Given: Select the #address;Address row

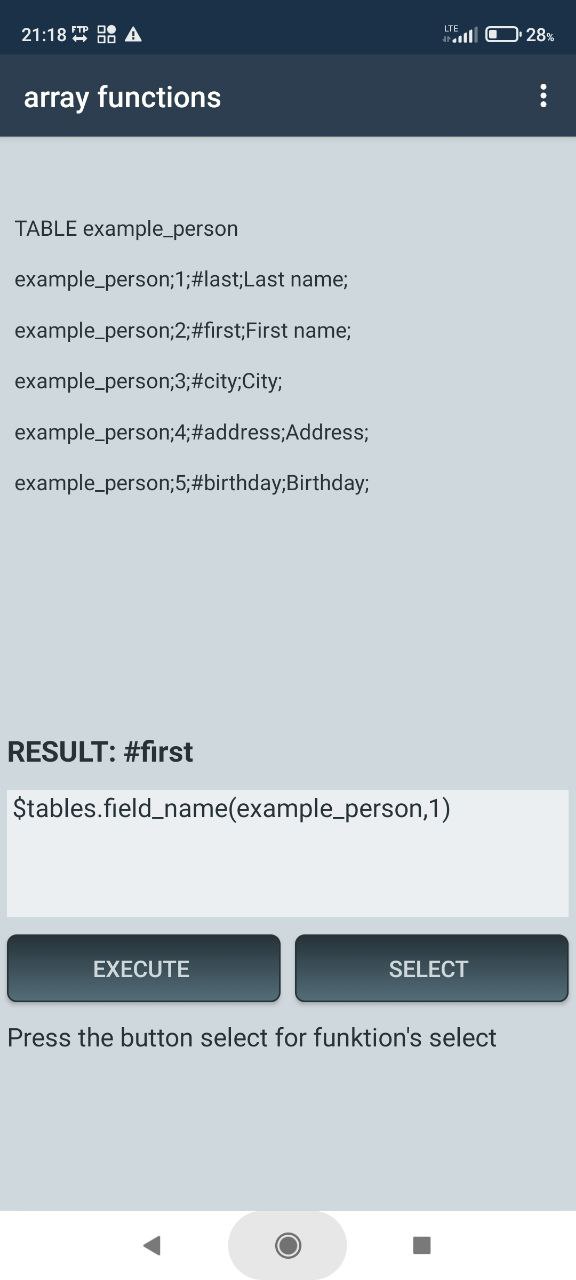Looking at the screenshot, I should [x=192, y=433].
